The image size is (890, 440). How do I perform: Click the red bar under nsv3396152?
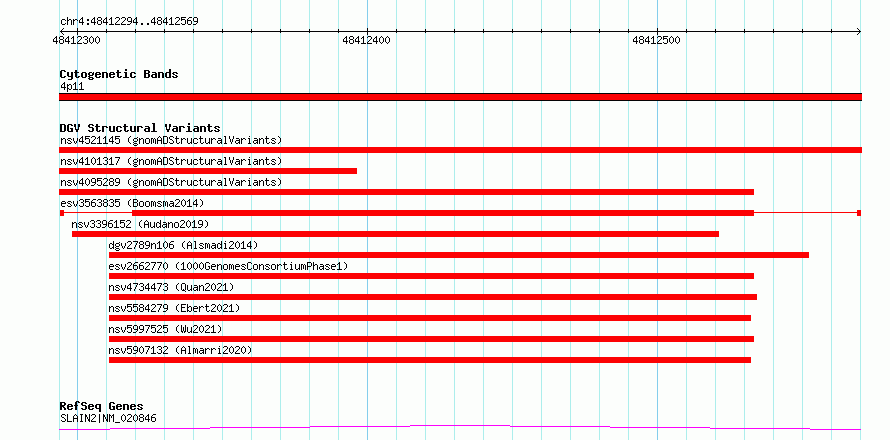tap(395, 234)
